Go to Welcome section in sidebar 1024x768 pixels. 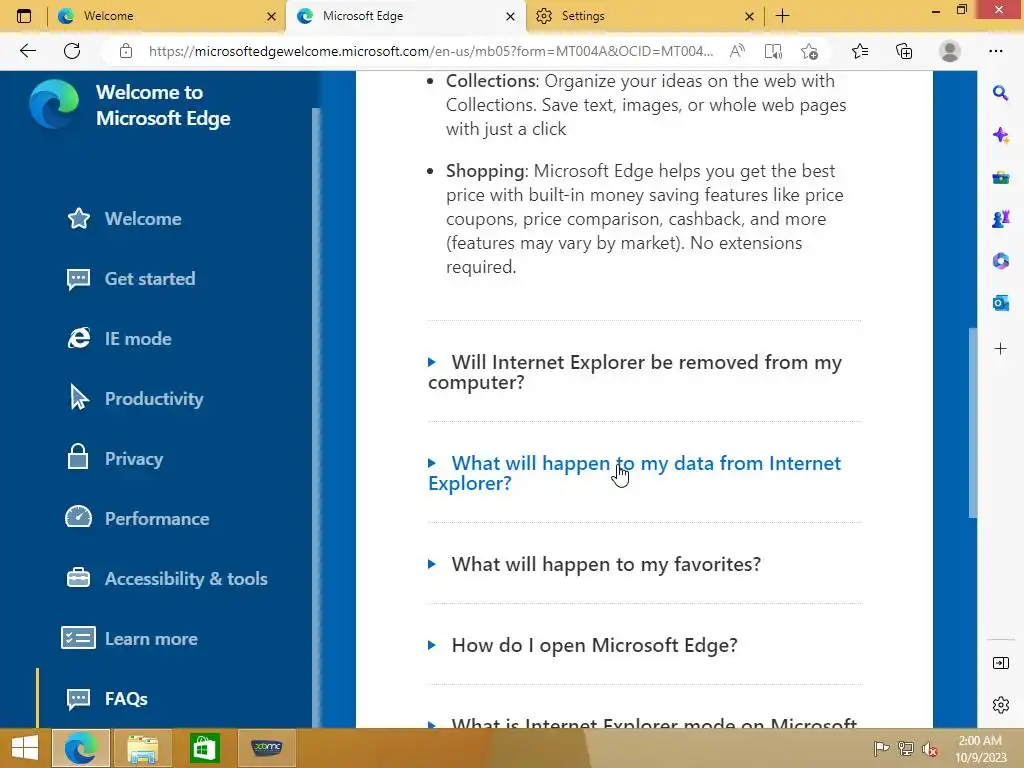coord(124,219)
